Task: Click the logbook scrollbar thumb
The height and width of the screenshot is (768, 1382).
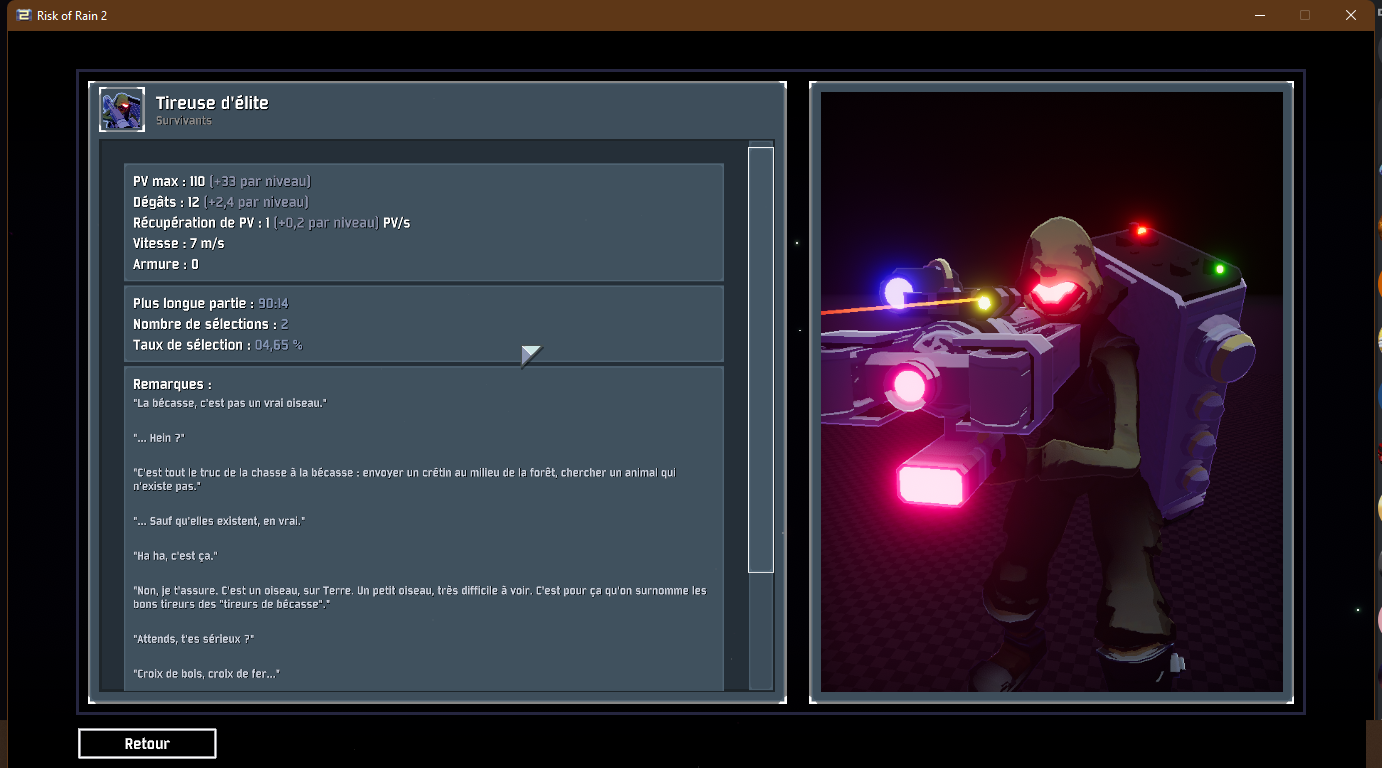Action: [761, 359]
